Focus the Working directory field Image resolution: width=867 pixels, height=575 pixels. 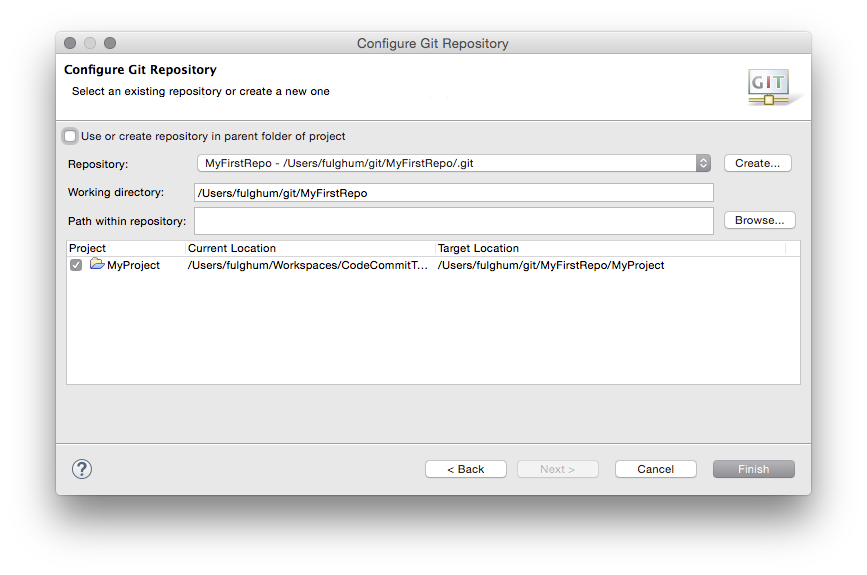tap(454, 192)
